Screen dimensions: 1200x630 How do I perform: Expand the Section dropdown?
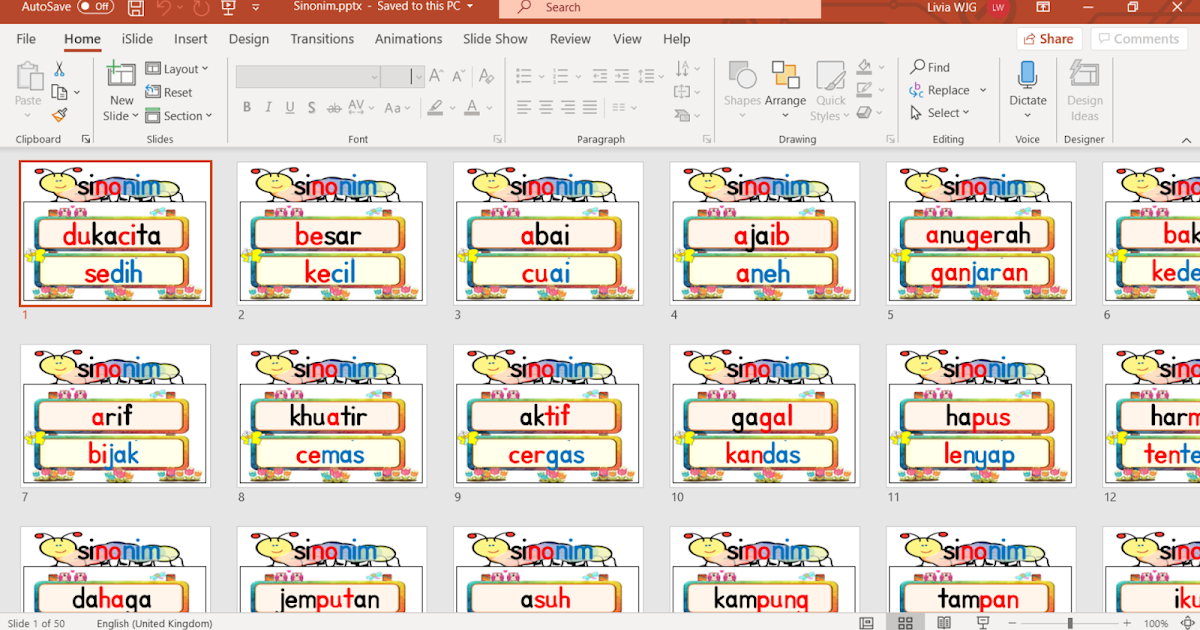tap(179, 116)
